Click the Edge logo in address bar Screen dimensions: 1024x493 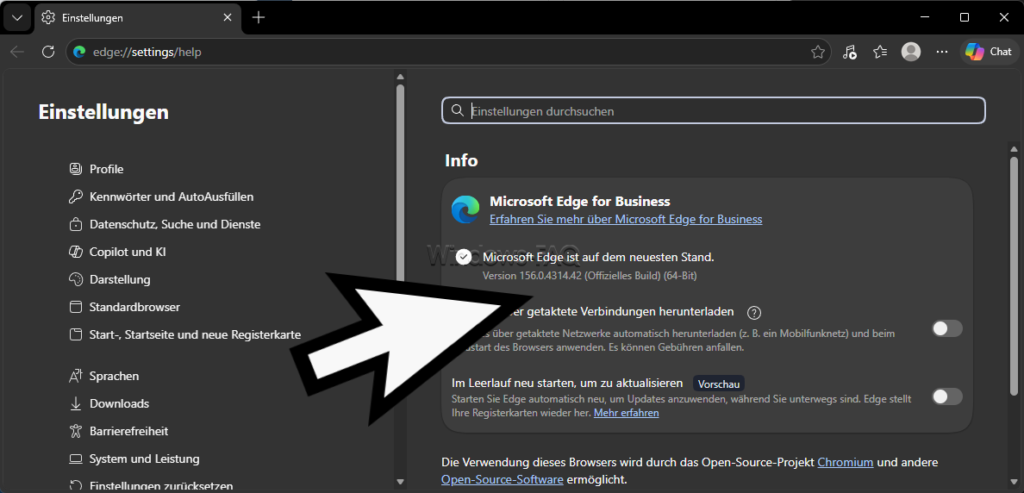(x=80, y=52)
